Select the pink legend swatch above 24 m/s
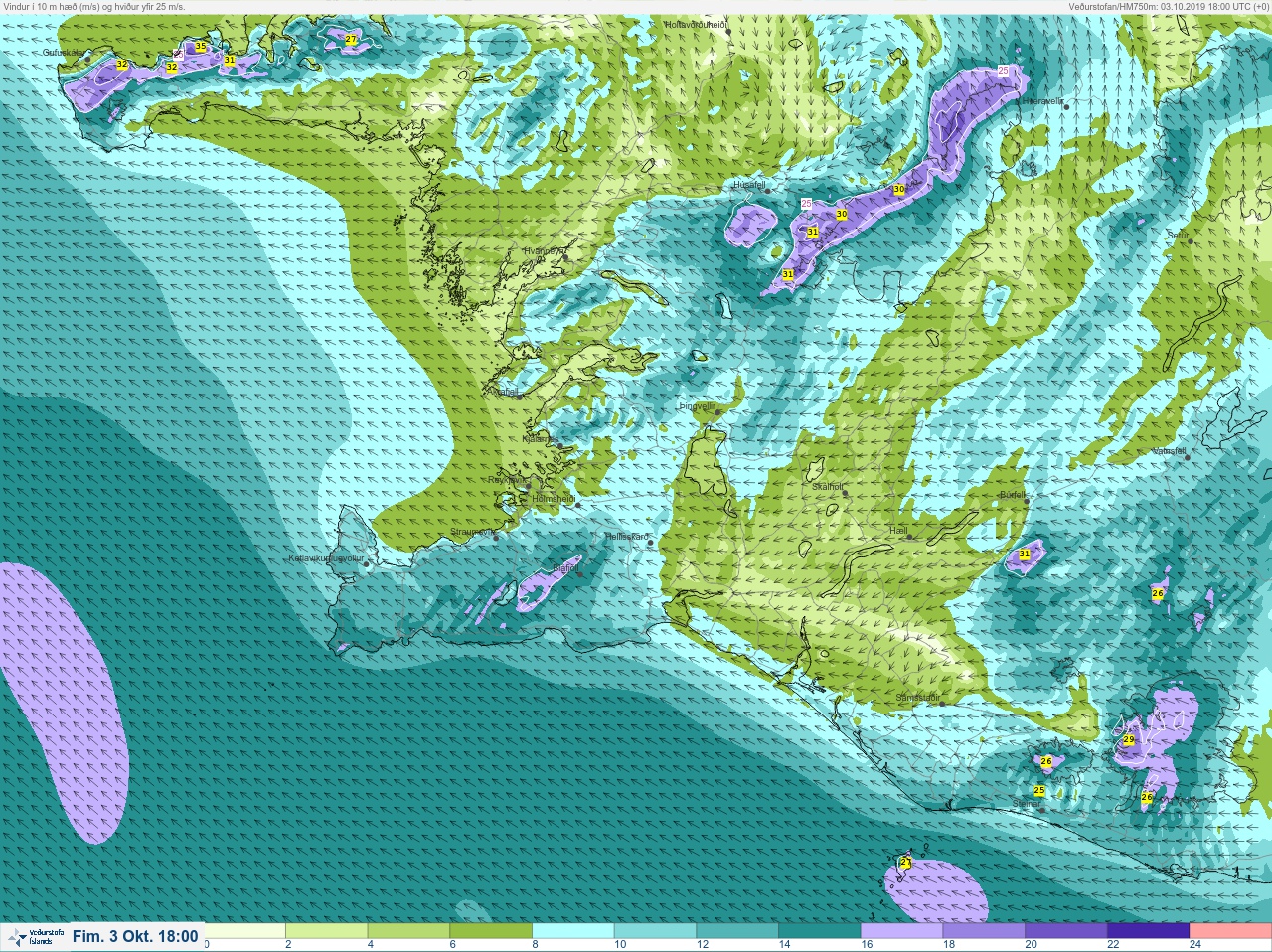1272x952 pixels. pyautogui.click(x=1230, y=931)
